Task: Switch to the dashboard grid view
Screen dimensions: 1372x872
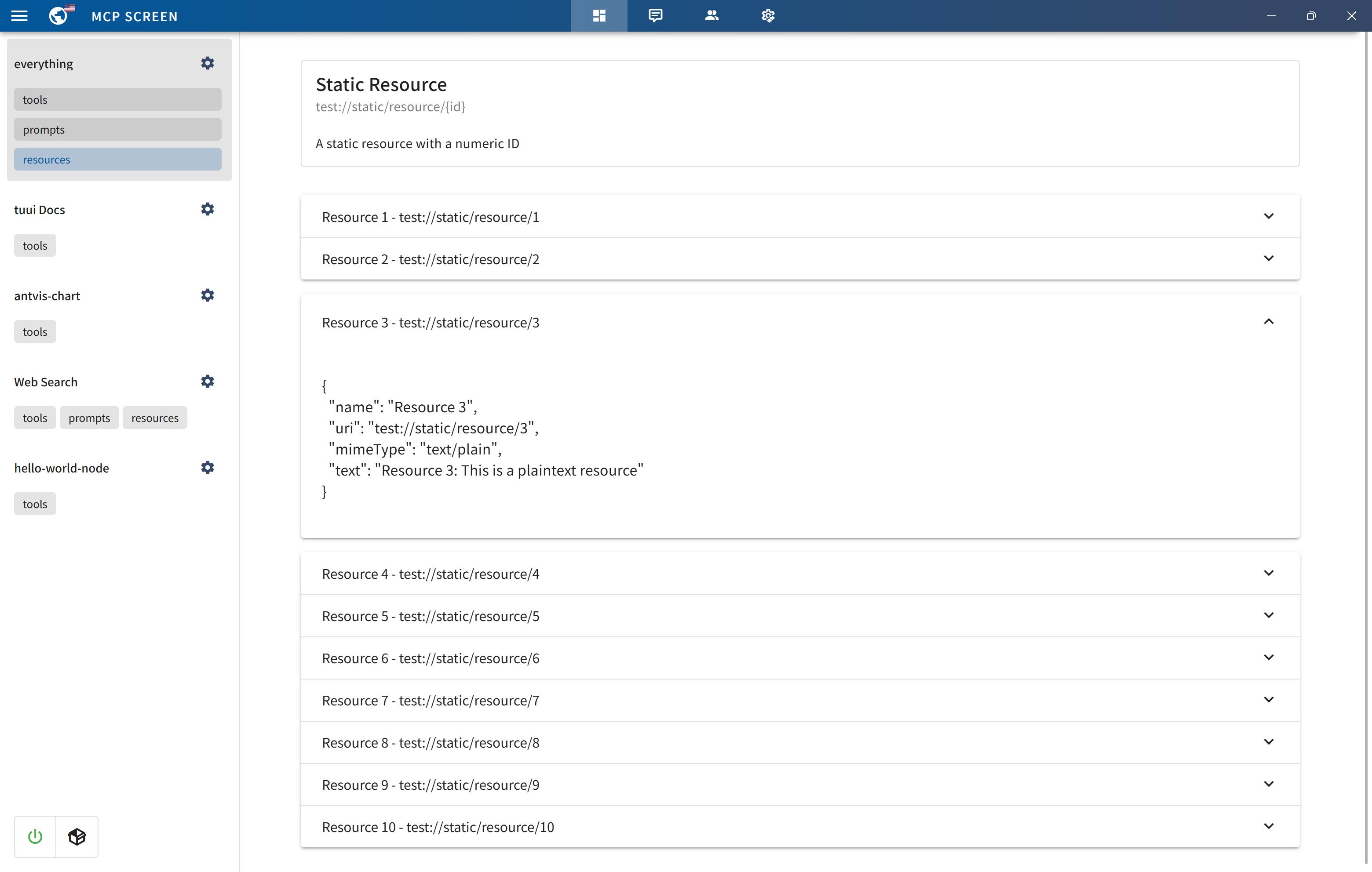Action: pos(599,16)
